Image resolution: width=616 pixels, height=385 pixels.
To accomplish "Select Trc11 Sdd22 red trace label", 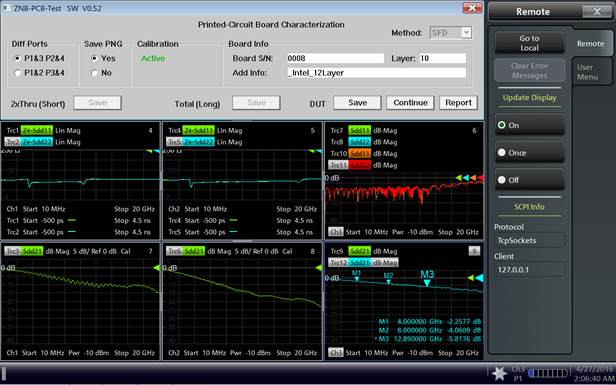I will [x=350, y=165].
